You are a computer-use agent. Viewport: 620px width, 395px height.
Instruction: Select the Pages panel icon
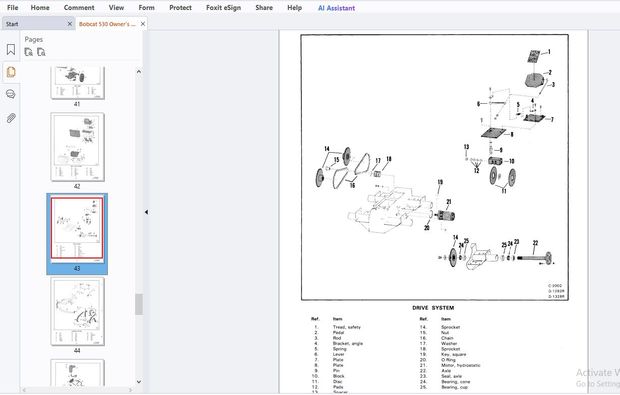(x=11, y=72)
